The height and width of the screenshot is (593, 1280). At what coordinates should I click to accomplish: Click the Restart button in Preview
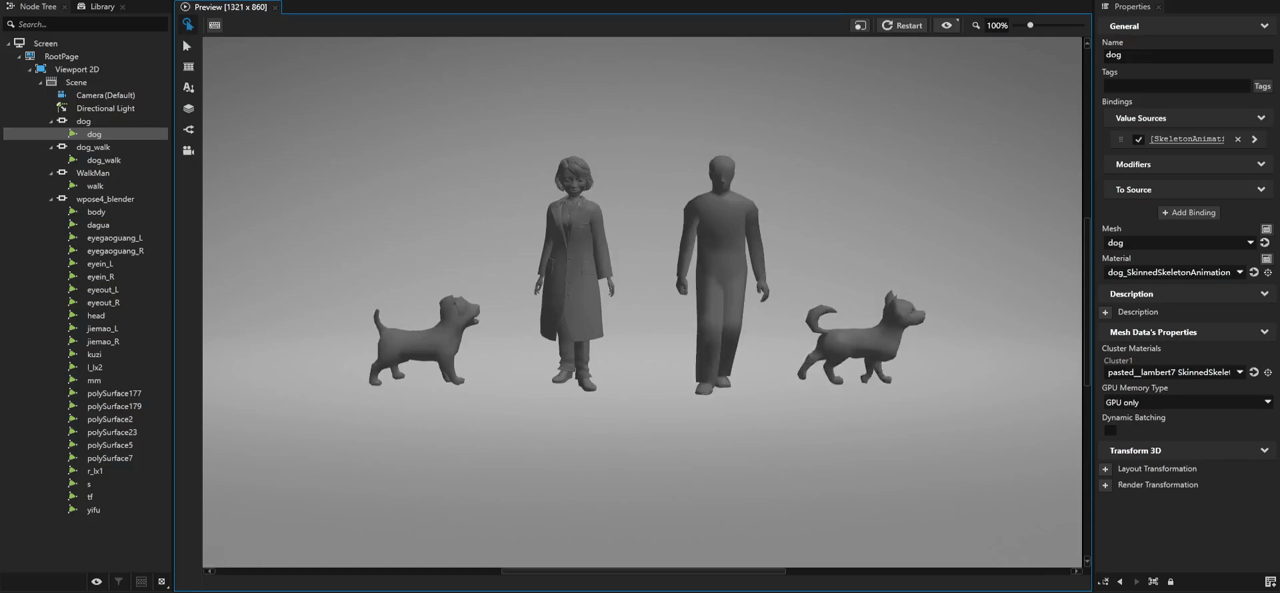coord(902,25)
